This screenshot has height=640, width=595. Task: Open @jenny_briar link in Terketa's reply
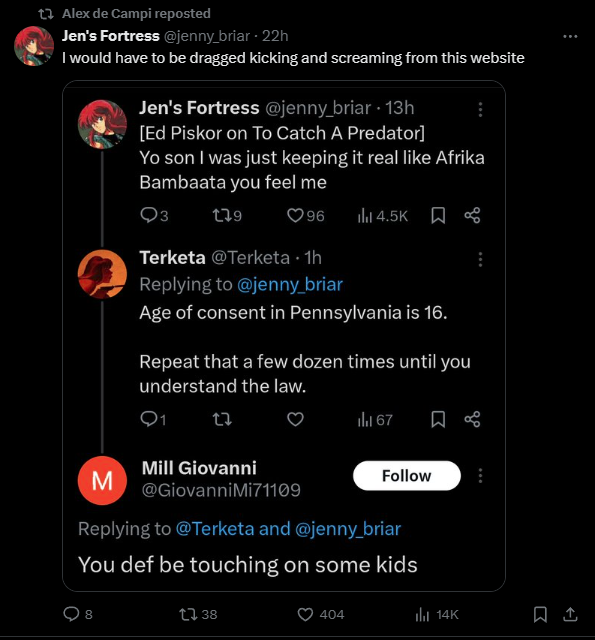(290, 284)
